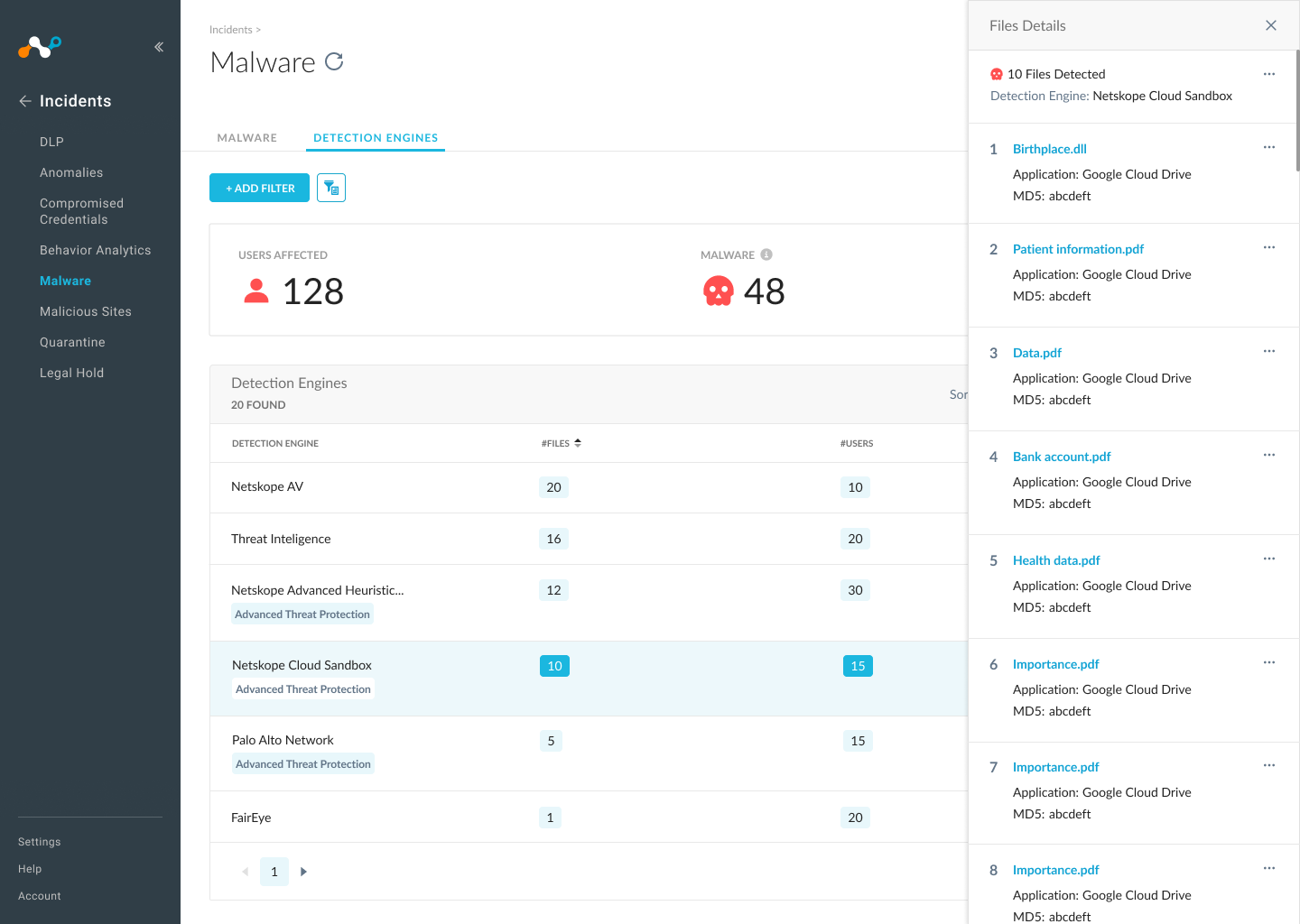Go to next page using right arrow
Image resolution: width=1300 pixels, height=924 pixels.
pyautogui.click(x=303, y=872)
